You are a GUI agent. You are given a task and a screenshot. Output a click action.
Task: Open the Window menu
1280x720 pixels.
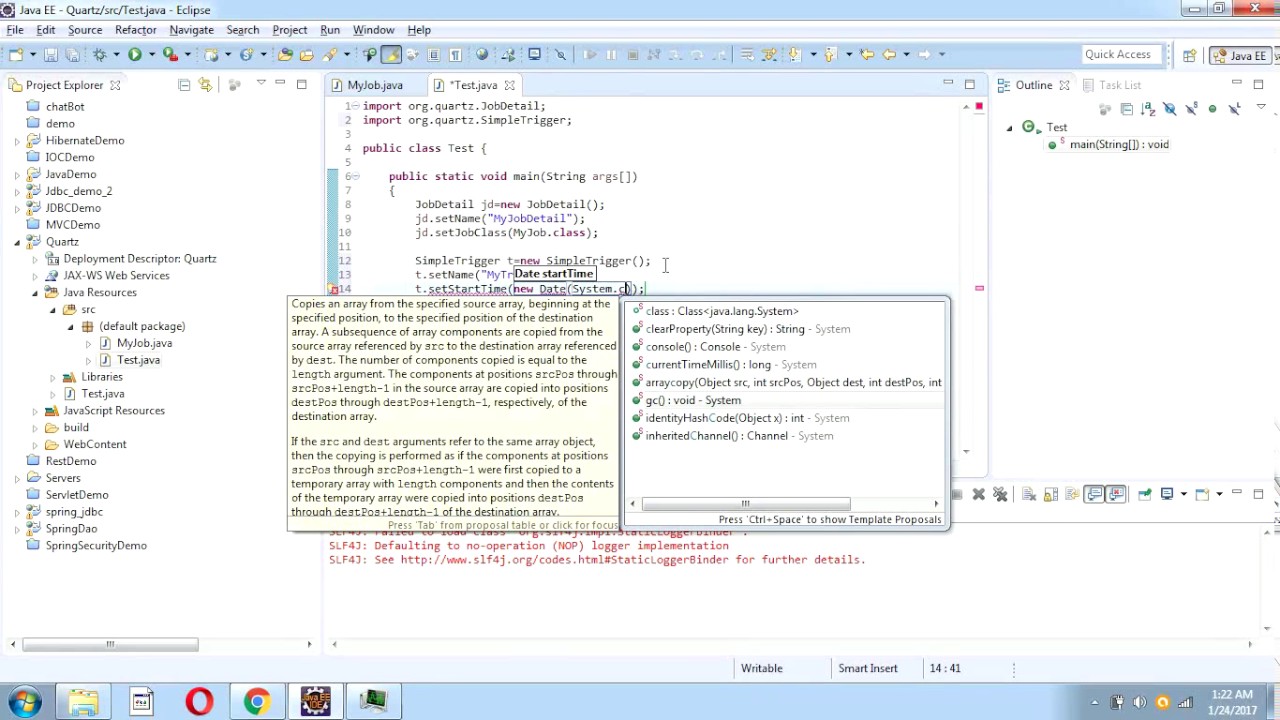pyautogui.click(x=373, y=30)
